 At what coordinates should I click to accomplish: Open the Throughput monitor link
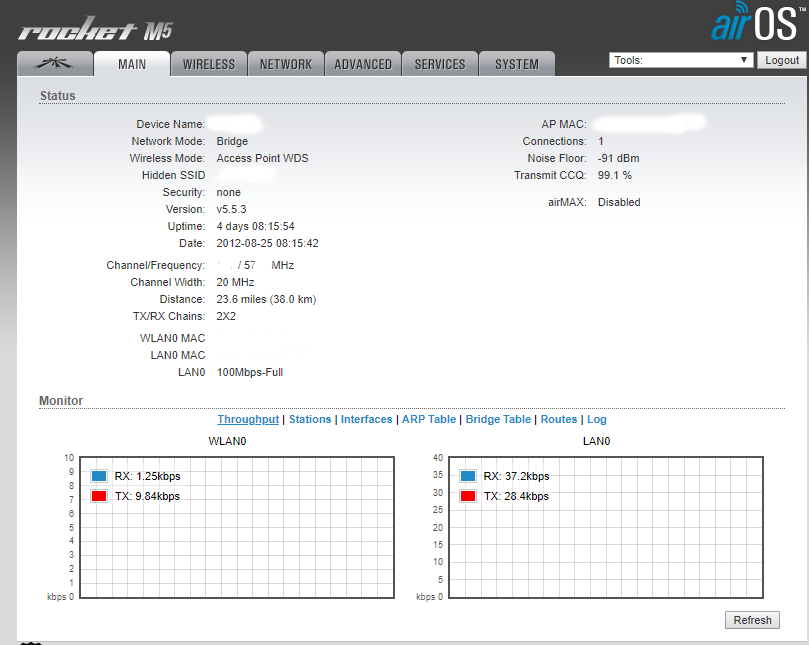point(248,419)
